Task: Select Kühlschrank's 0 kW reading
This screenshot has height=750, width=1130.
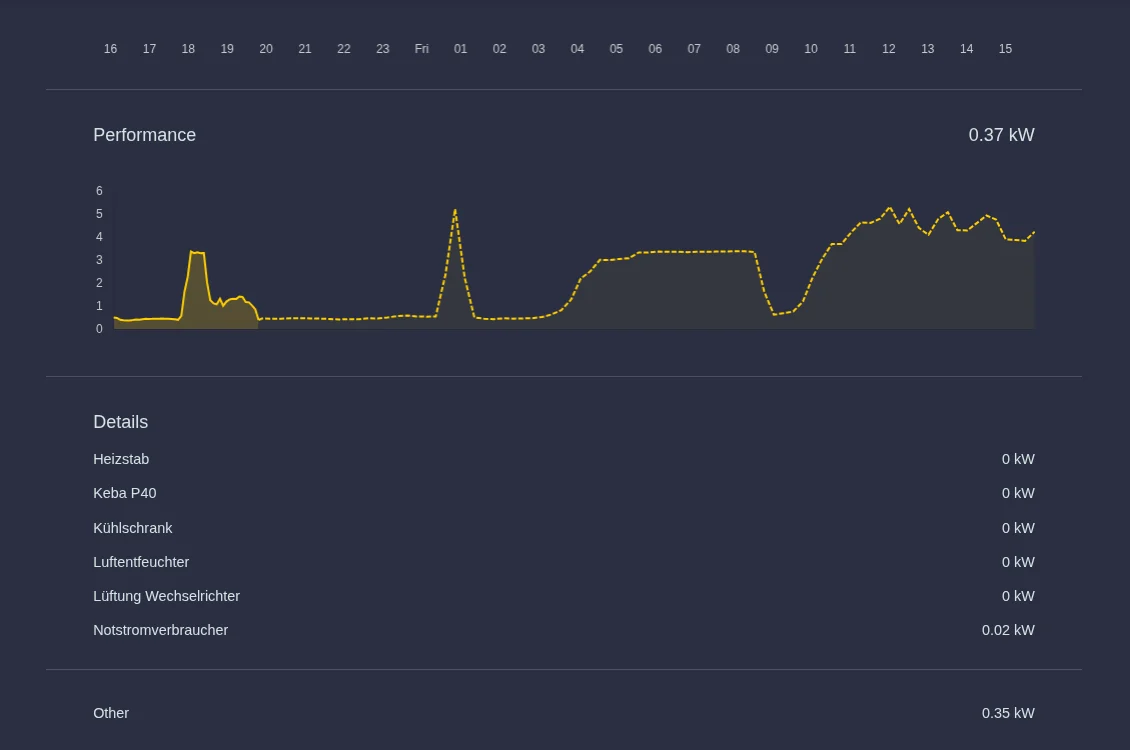Action: 1018,528
